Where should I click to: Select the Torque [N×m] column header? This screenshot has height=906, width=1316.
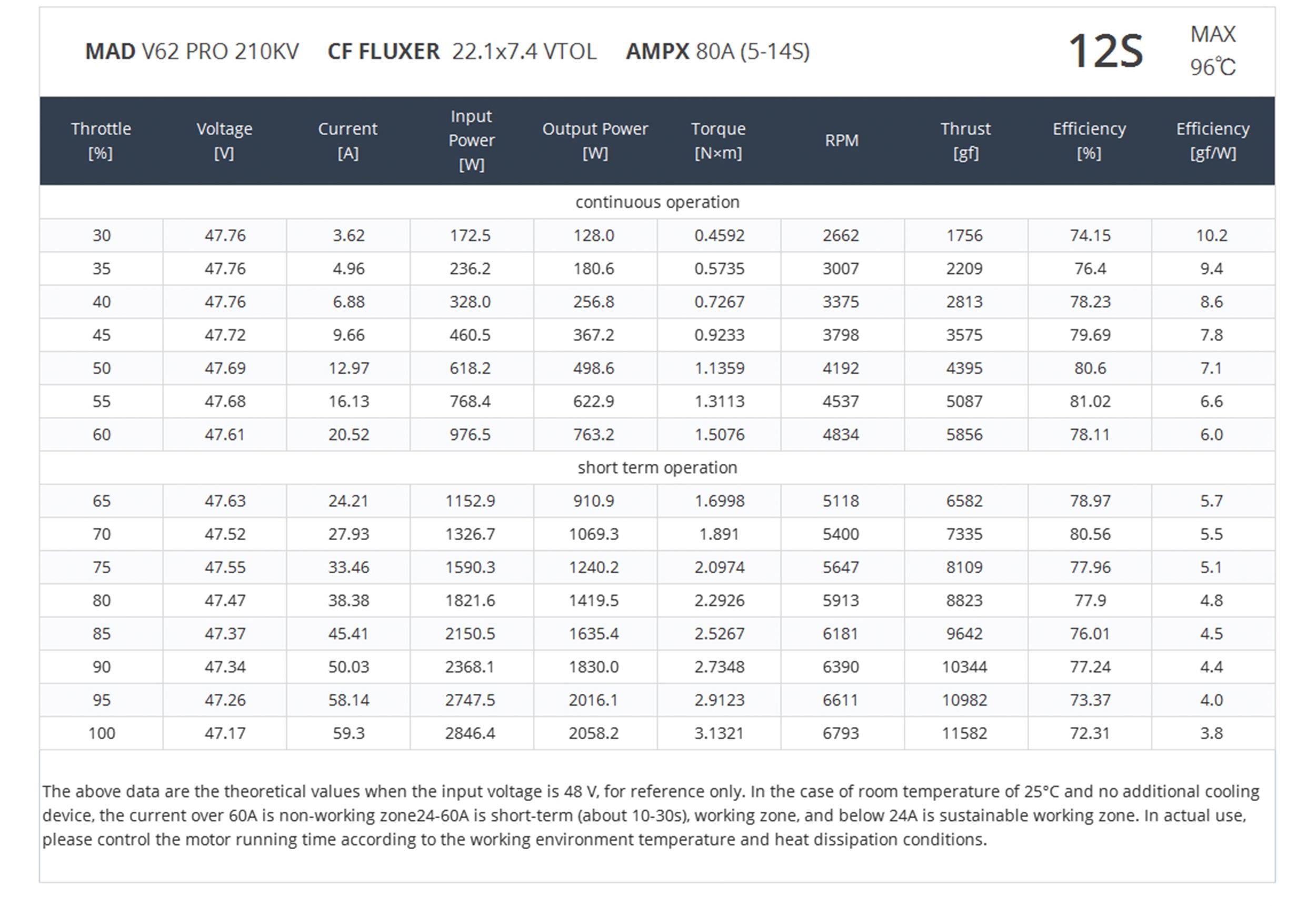(x=718, y=141)
